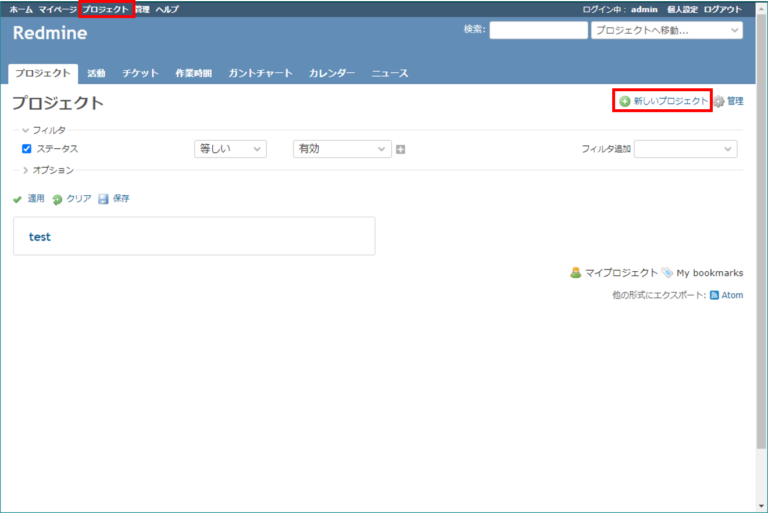Click the クリア reload icon
Viewport: 768px width, 513px height.
57,199
